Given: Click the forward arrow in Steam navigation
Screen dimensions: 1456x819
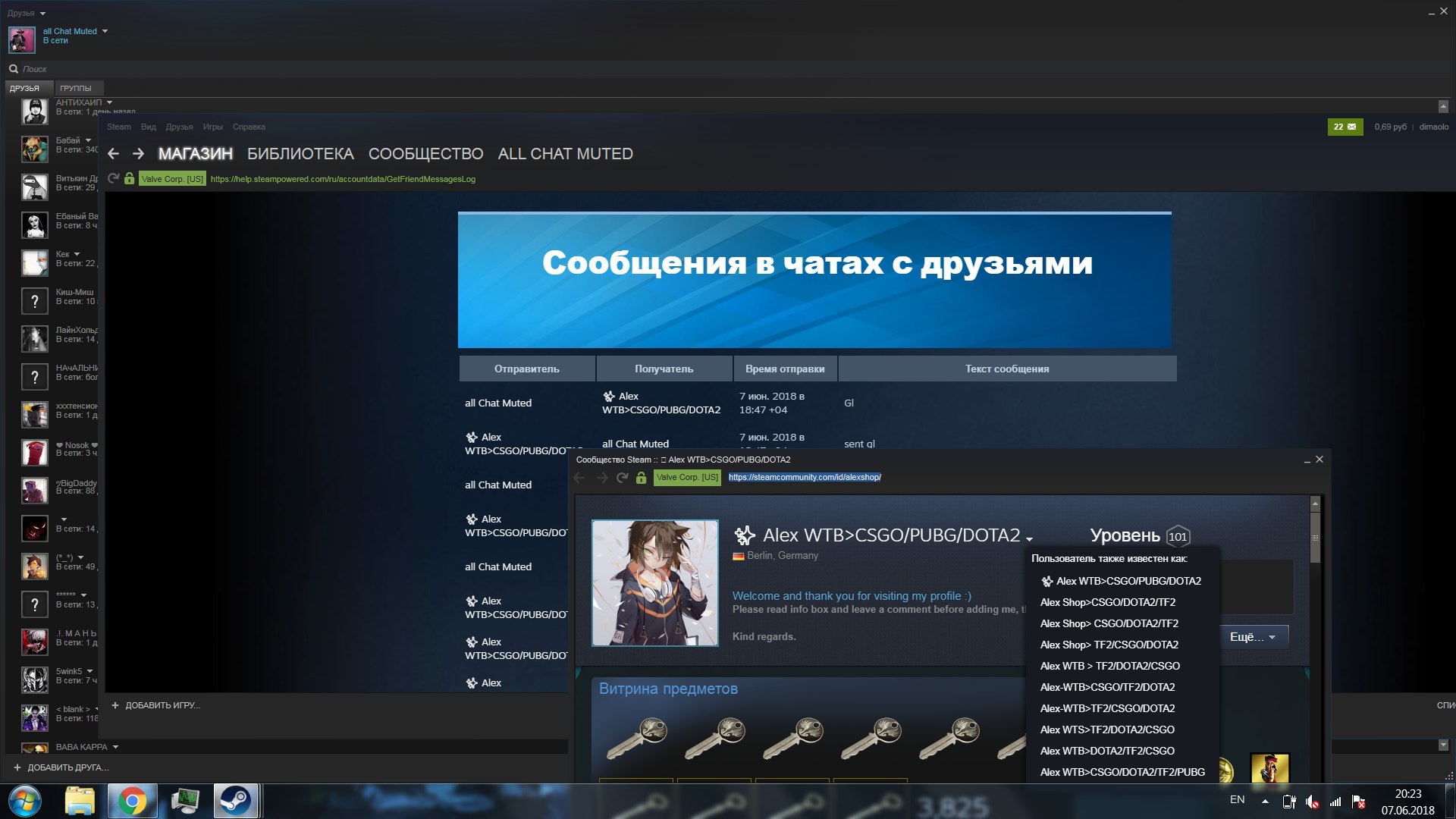Looking at the screenshot, I should pos(138,154).
